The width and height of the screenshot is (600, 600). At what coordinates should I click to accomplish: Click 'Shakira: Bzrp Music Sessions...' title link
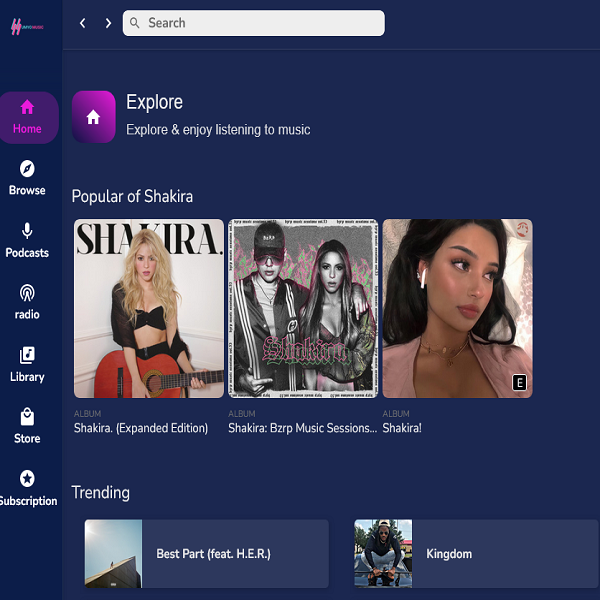click(303, 428)
